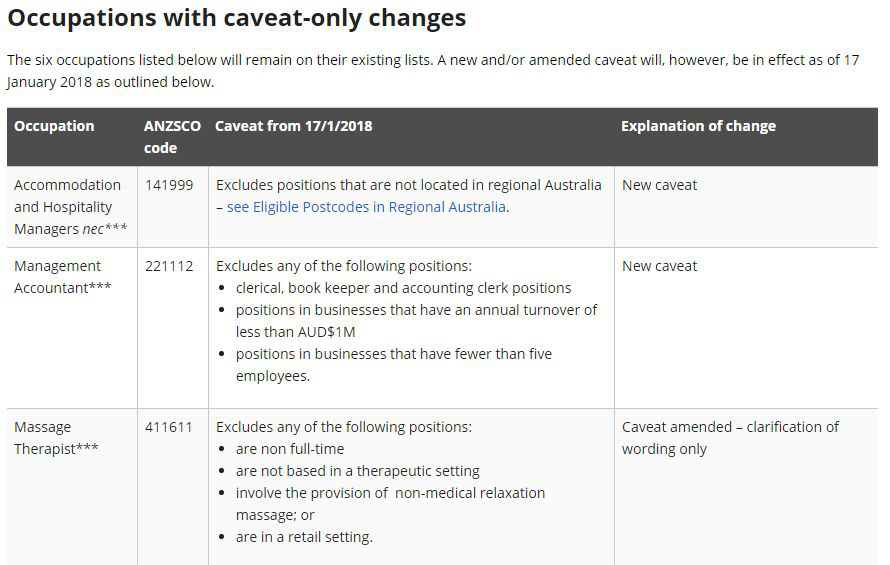Image resolution: width=890 pixels, height=565 pixels.
Task: Click the Occupation column header
Action: [x=54, y=126]
